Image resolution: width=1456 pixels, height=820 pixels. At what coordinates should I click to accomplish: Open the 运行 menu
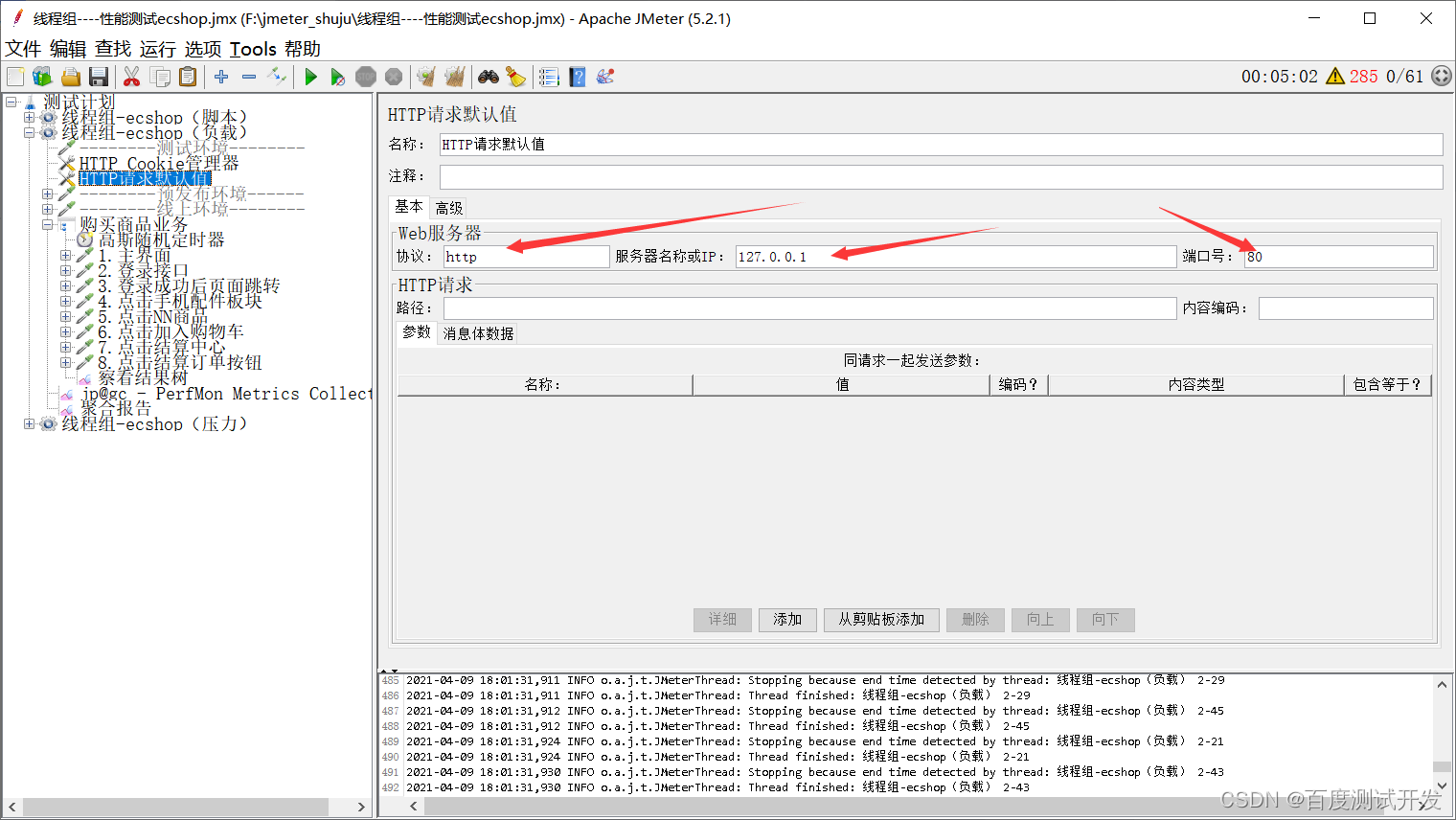158,49
